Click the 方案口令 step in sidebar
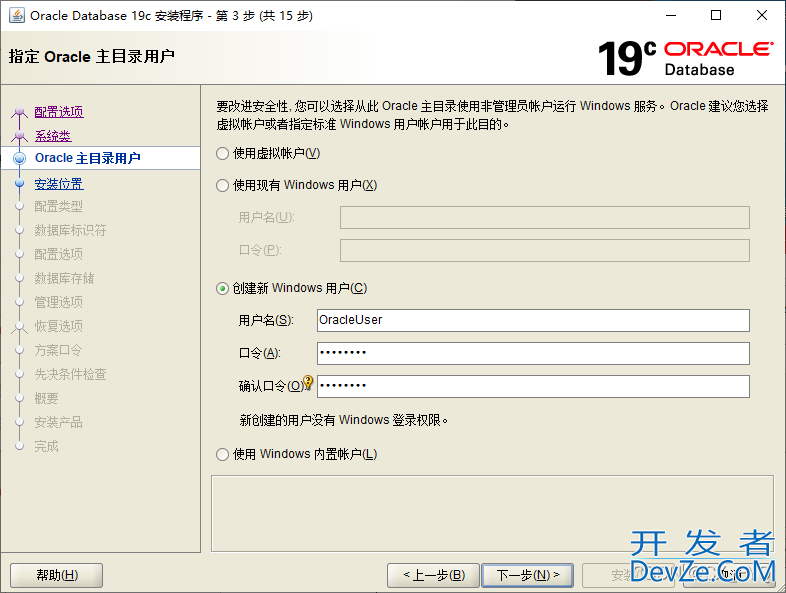The width and height of the screenshot is (786, 593). click(58, 350)
